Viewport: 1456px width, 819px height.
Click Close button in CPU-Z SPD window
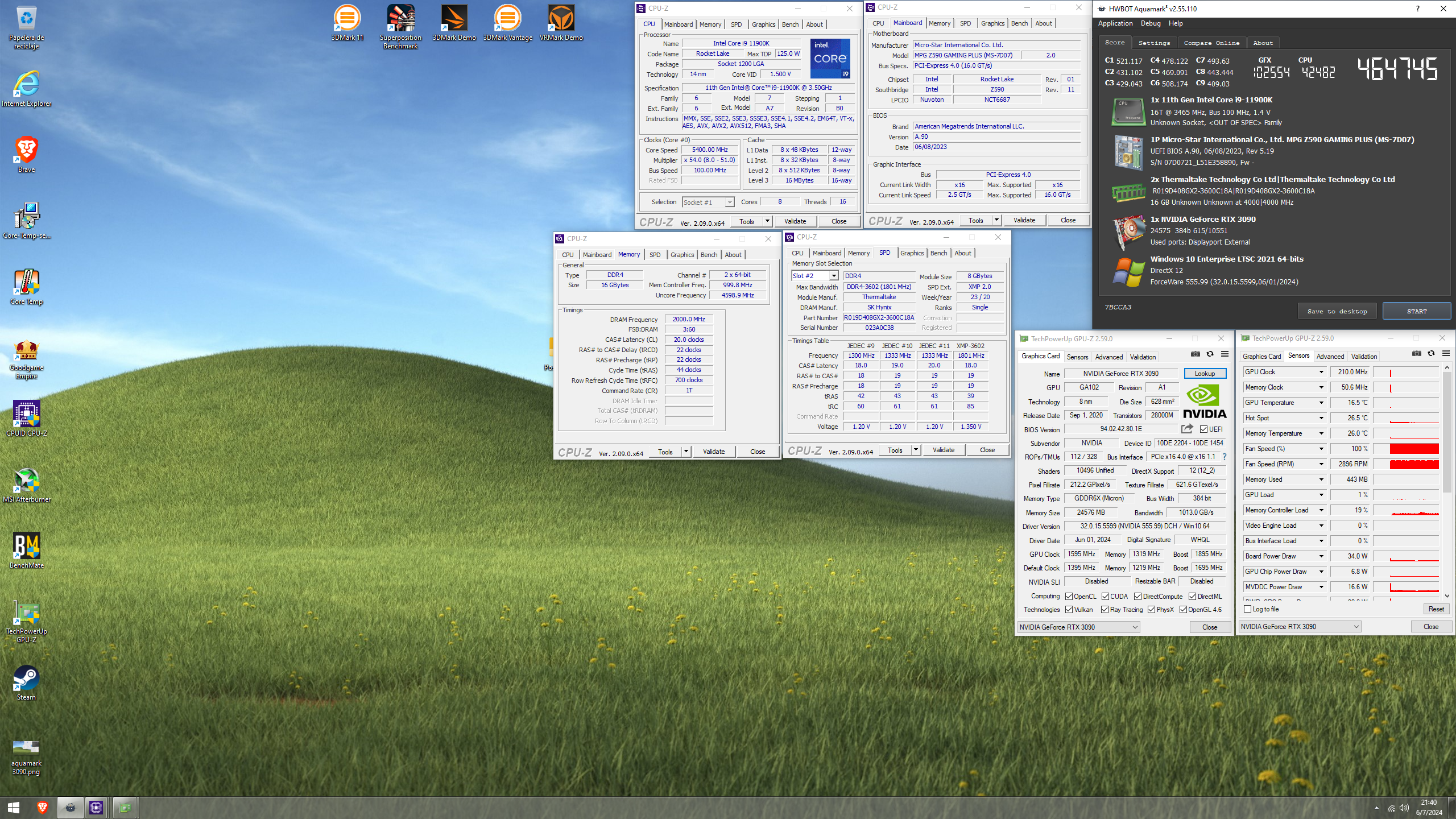987,450
